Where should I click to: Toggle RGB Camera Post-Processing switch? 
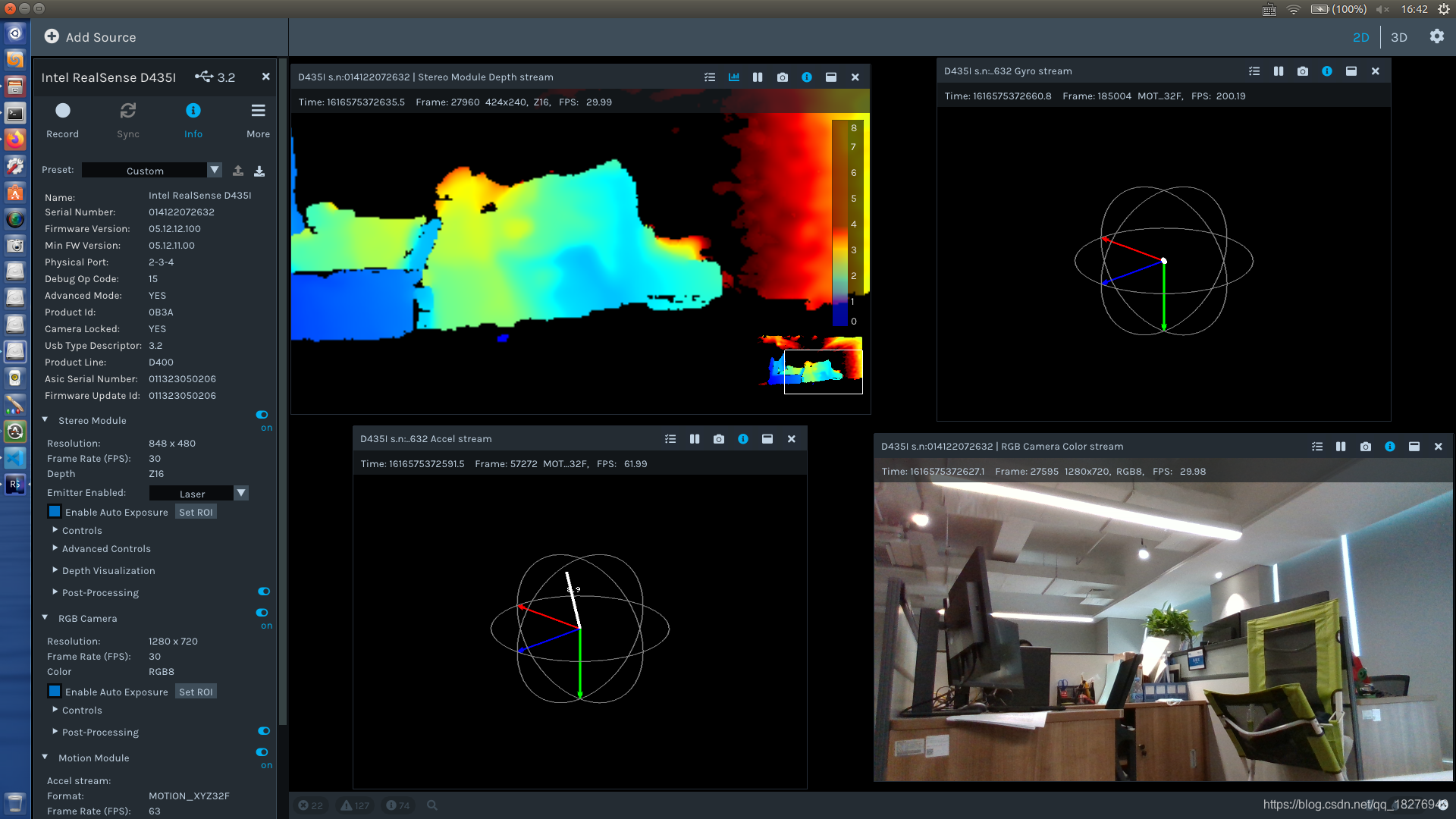coord(264,731)
